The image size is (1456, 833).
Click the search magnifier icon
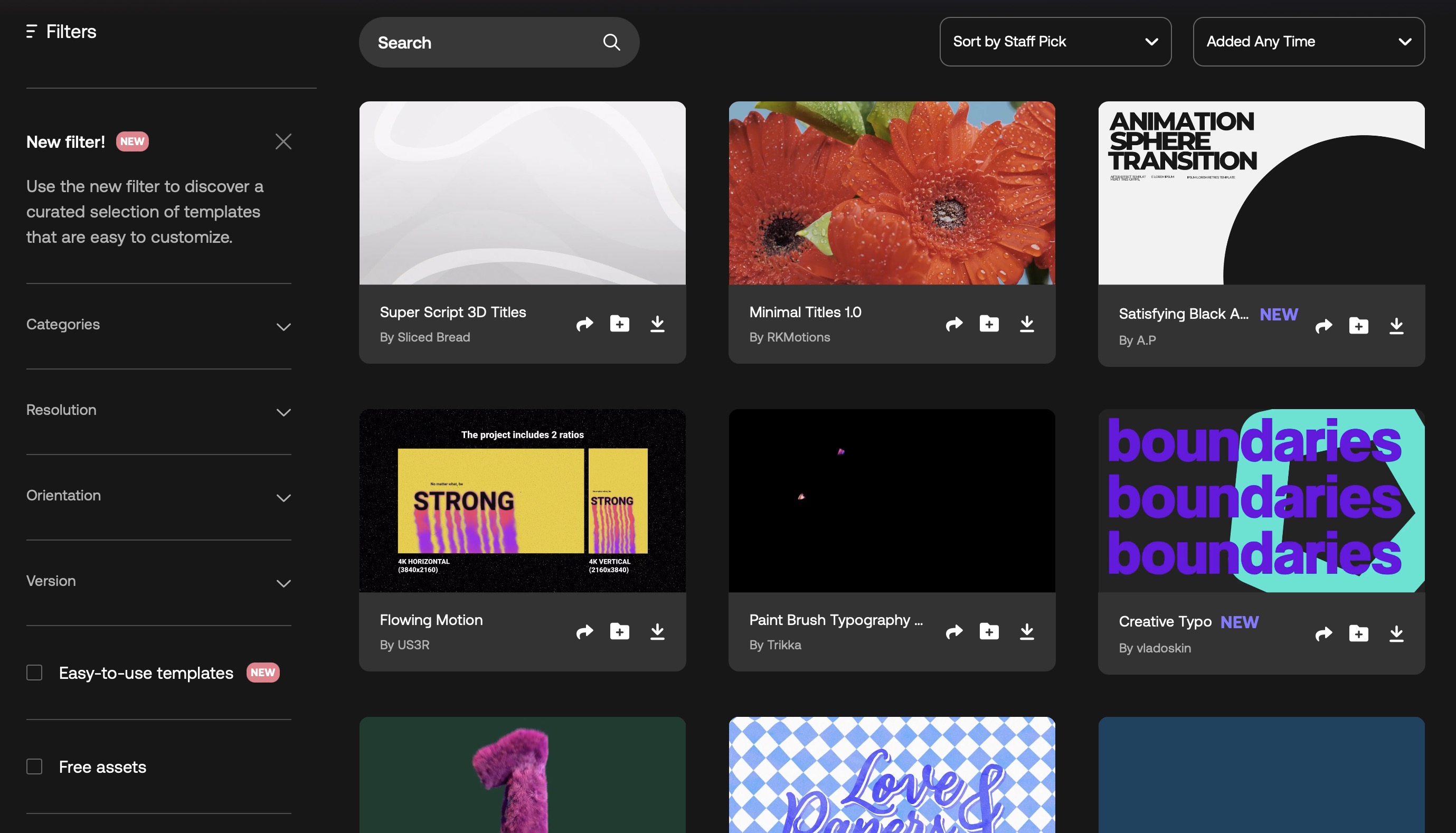[x=611, y=42]
